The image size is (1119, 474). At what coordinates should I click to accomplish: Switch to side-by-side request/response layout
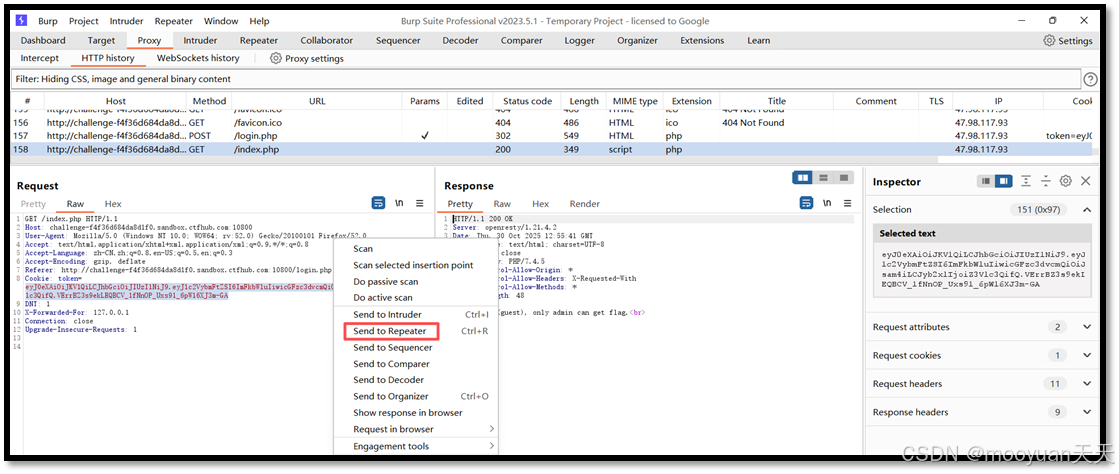803,177
